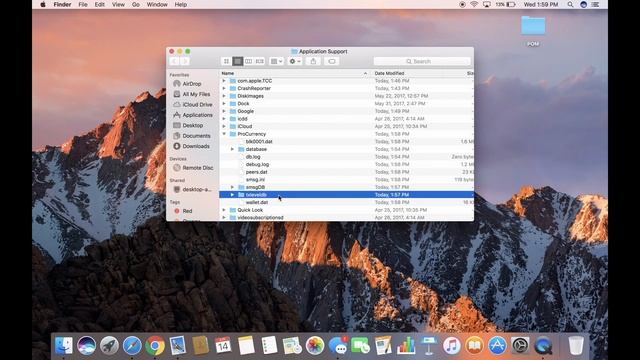Select the videosubscriptionsd folder row
The width and height of the screenshot is (640, 360).
coord(347,218)
